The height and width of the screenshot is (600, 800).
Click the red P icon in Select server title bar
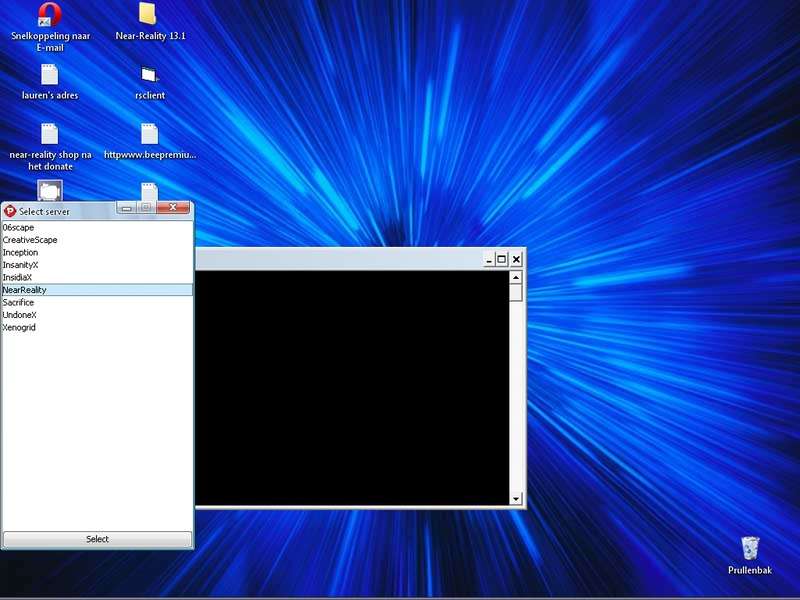[x=10, y=211]
